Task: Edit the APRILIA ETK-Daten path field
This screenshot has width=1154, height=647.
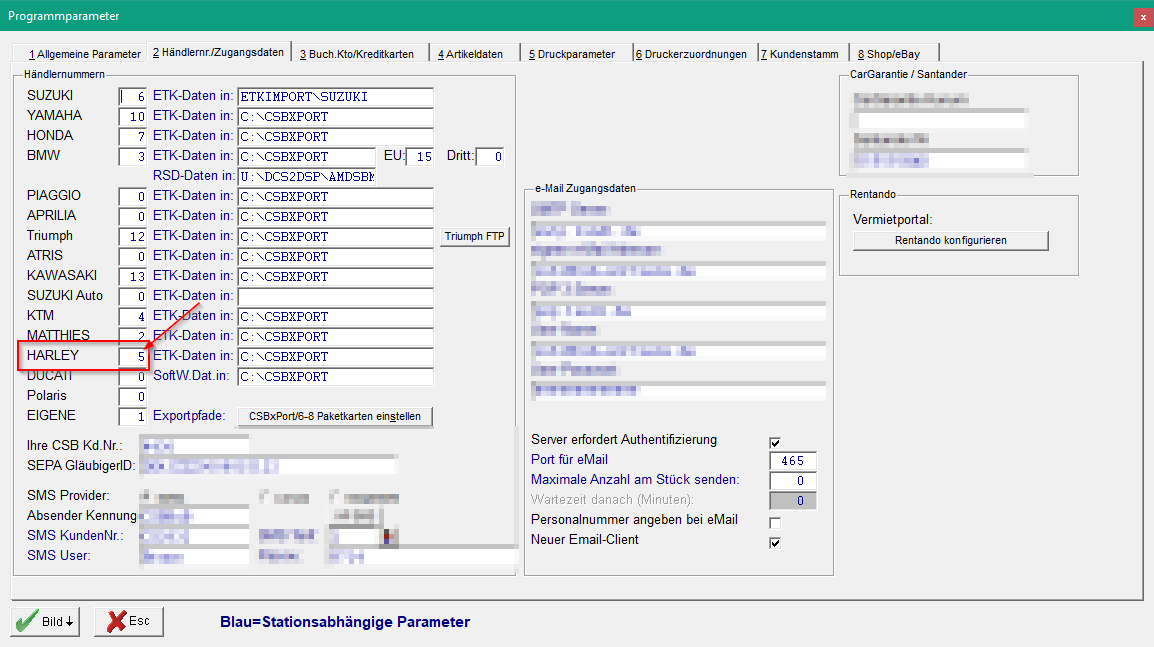Action: [x=336, y=216]
